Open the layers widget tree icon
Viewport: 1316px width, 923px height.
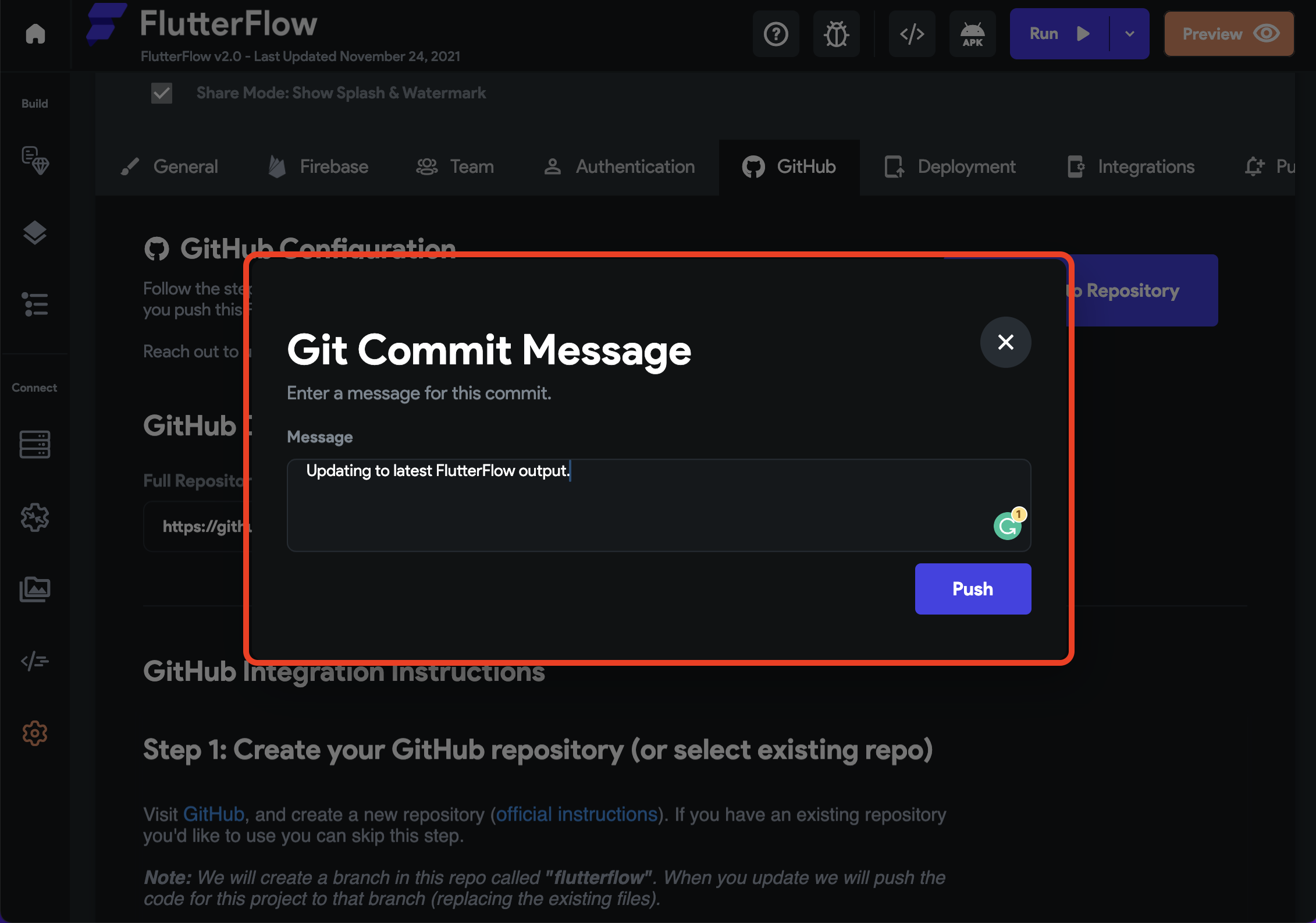pyautogui.click(x=35, y=233)
